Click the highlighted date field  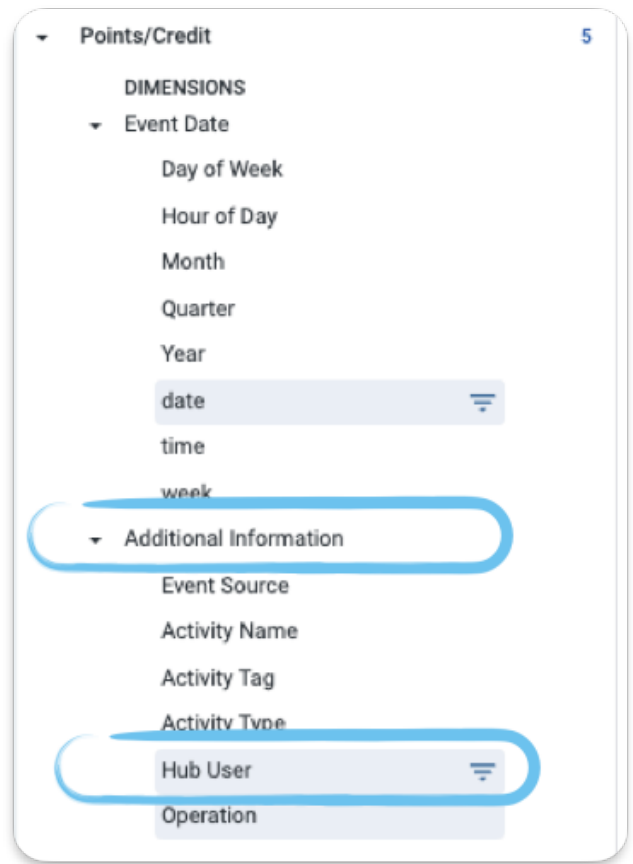(329, 402)
